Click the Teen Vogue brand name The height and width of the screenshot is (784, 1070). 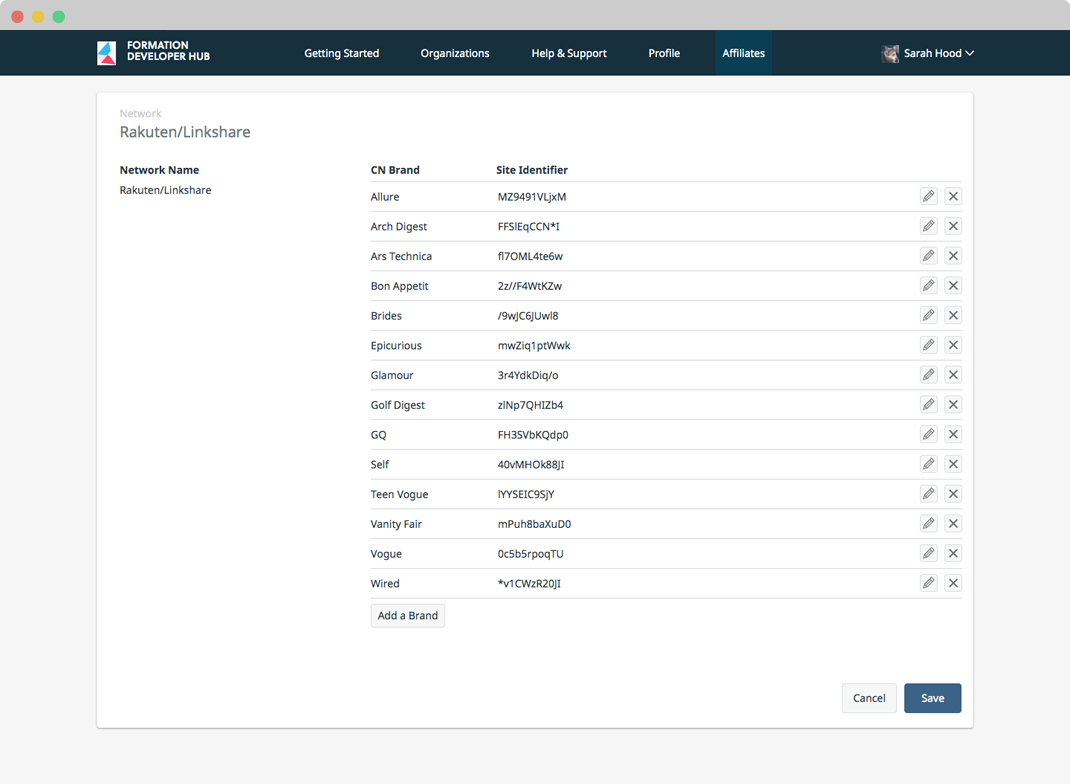coord(399,494)
